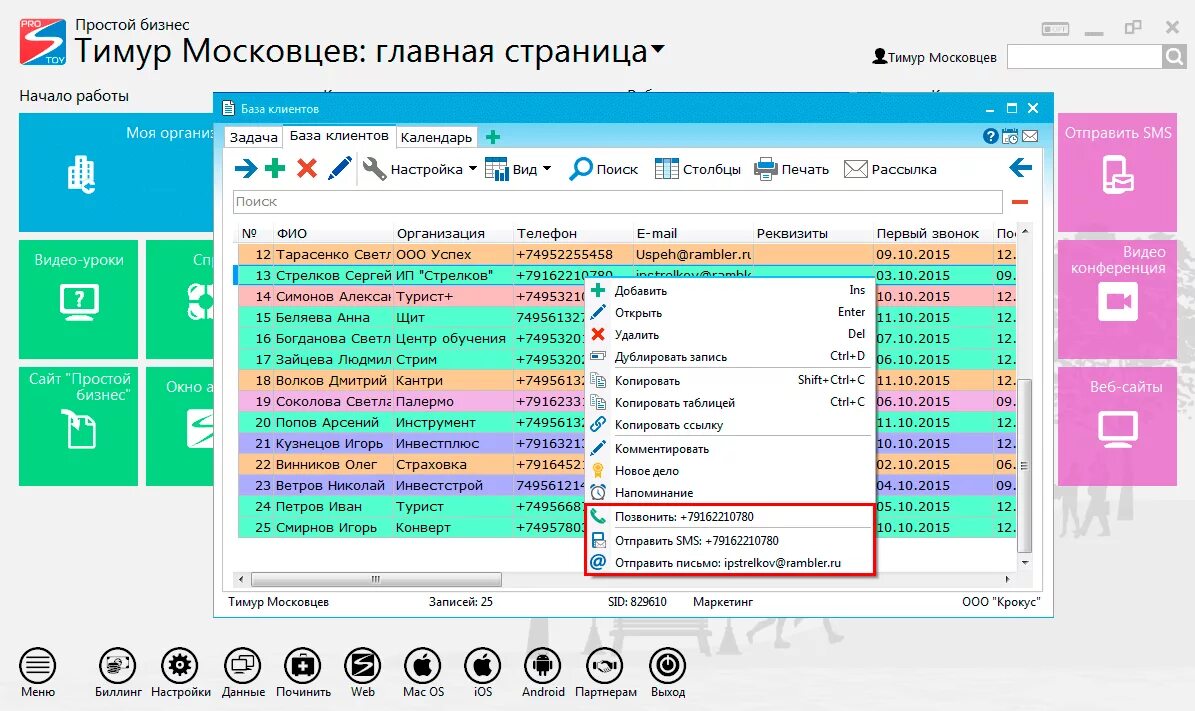The width and height of the screenshot is (1195, 711).
Task: Open the Видео конференция tile
Action: [1117, 299]
